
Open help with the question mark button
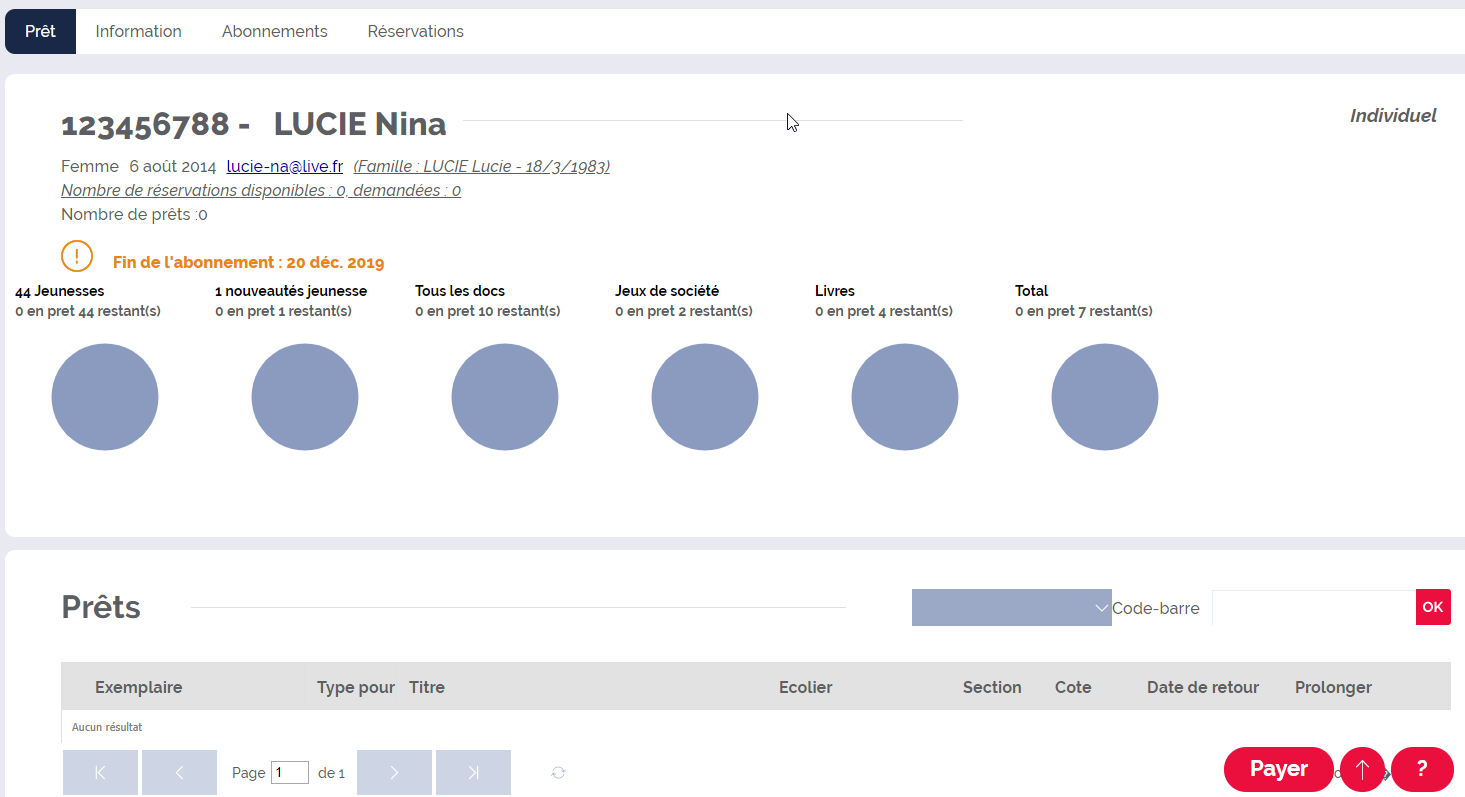(1422, 769)
